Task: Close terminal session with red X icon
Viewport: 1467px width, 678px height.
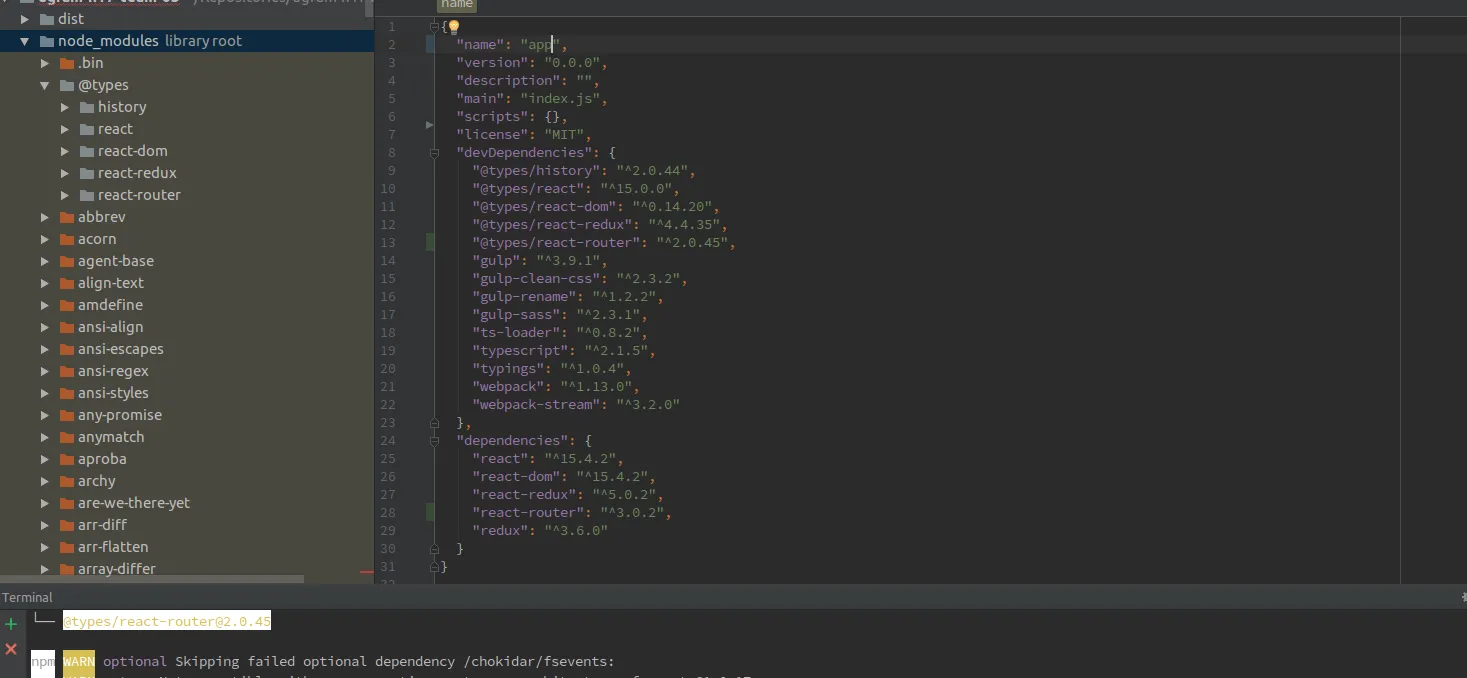Action: [11, 649]
